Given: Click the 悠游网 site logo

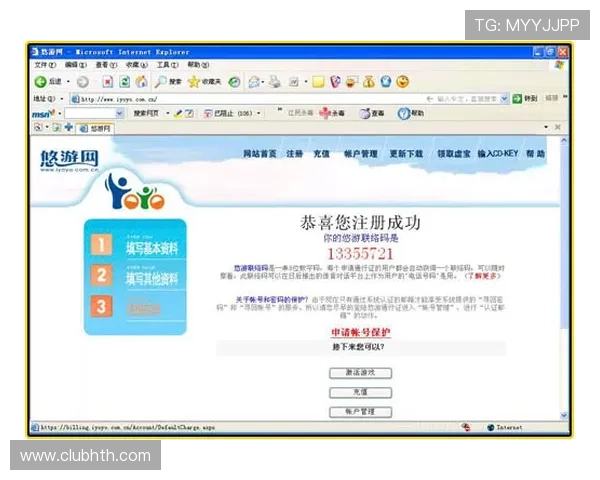Looking at the screenshot, I should pyautogui.click(x=69, y=160).
